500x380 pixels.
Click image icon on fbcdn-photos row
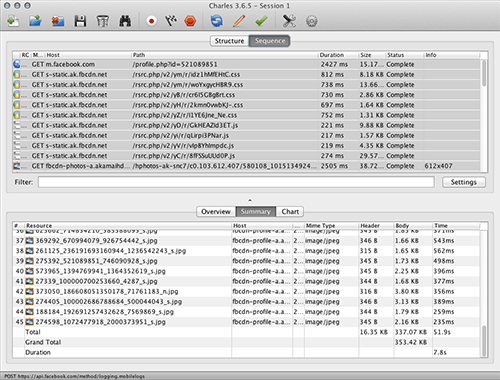coord(17,166)
